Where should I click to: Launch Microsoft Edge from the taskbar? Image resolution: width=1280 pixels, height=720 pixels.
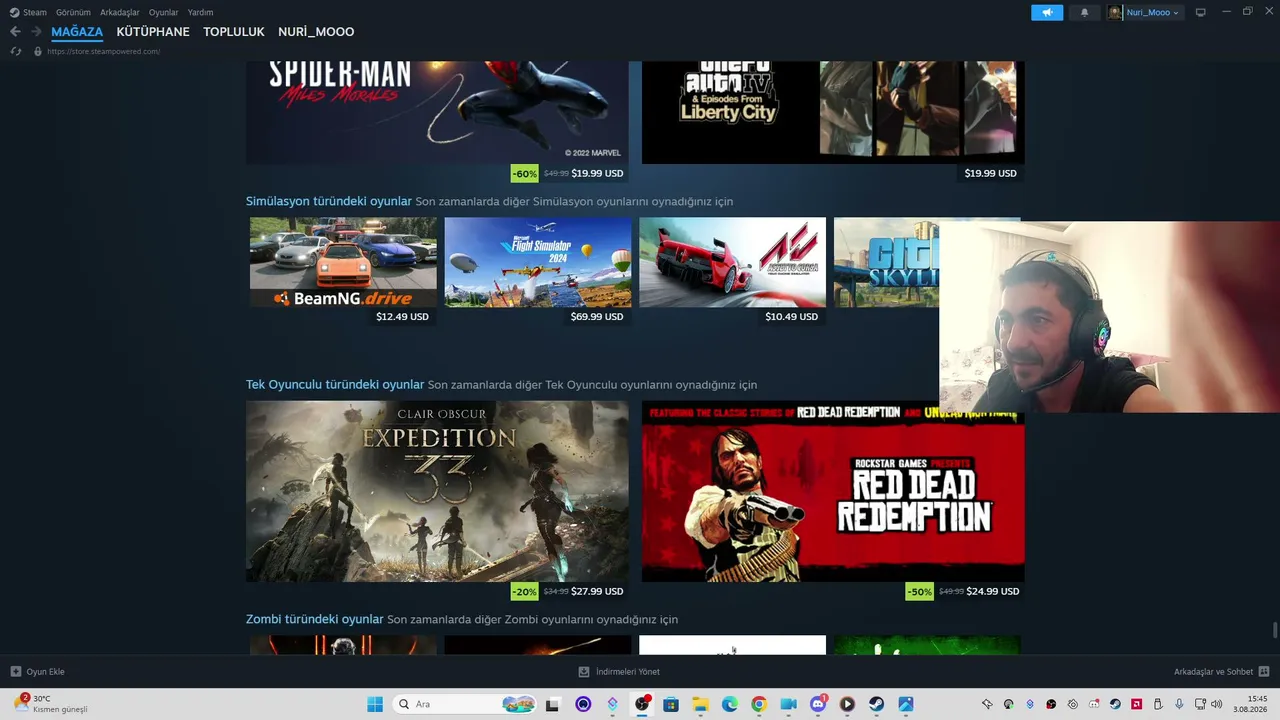coord(730,704)
